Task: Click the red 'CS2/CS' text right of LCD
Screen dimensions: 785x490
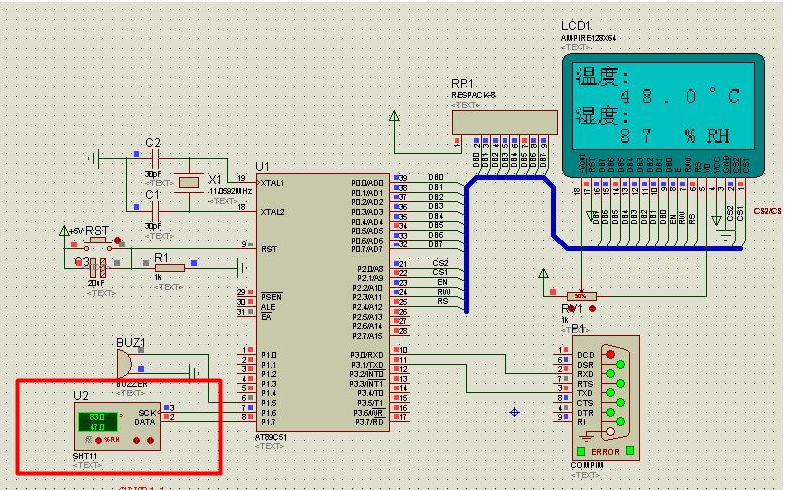Action: pos(767,211)
